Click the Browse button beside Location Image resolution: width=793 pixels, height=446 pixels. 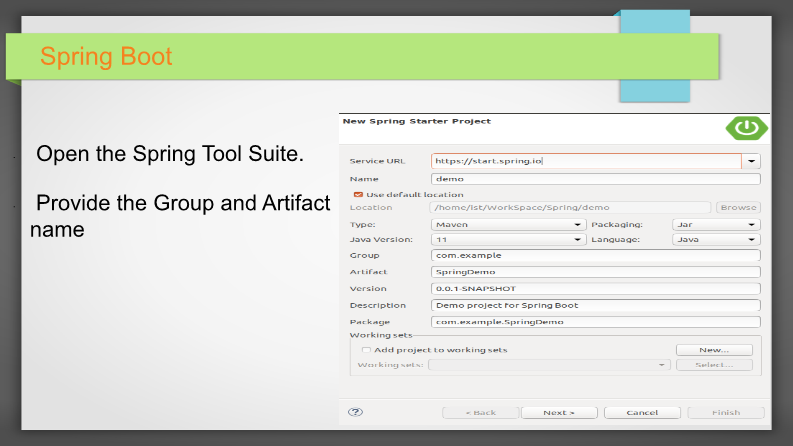tap(738, 207)
